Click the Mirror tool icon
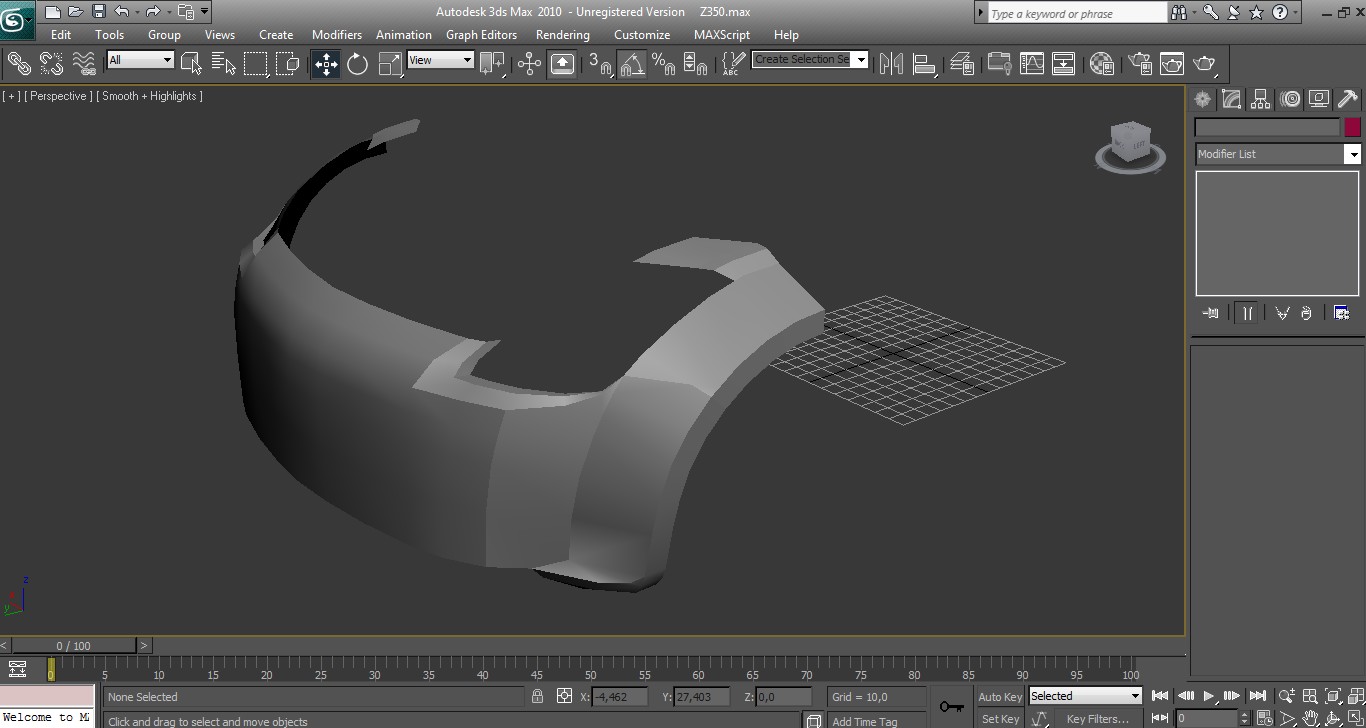Image resolution: width=1366 pixels, height=728 pixels. click(x=891, y=64)
